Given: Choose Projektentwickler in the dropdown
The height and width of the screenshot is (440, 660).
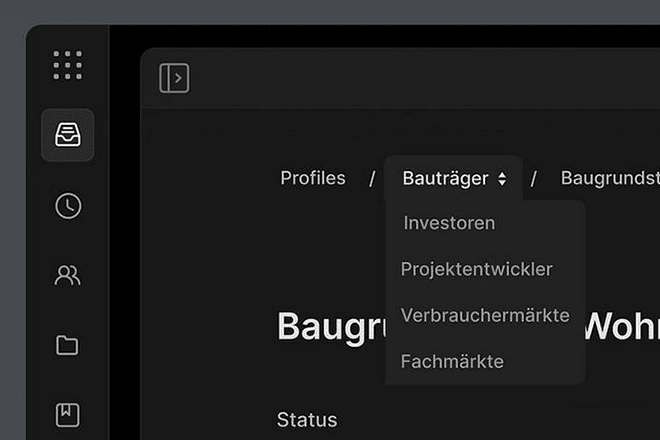Looking at the screenshot, I should (476, 269).
